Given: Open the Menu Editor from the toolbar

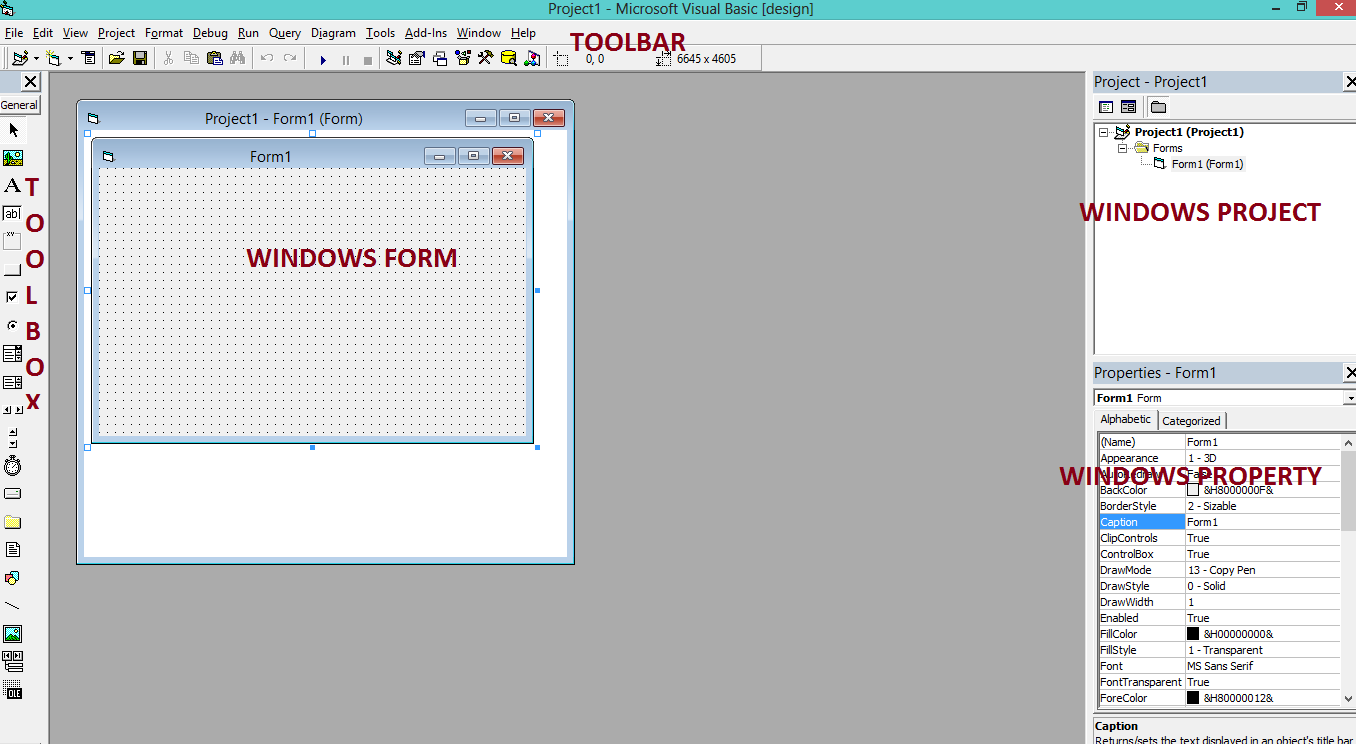Looking at the screenshot, I should [88, 58].
